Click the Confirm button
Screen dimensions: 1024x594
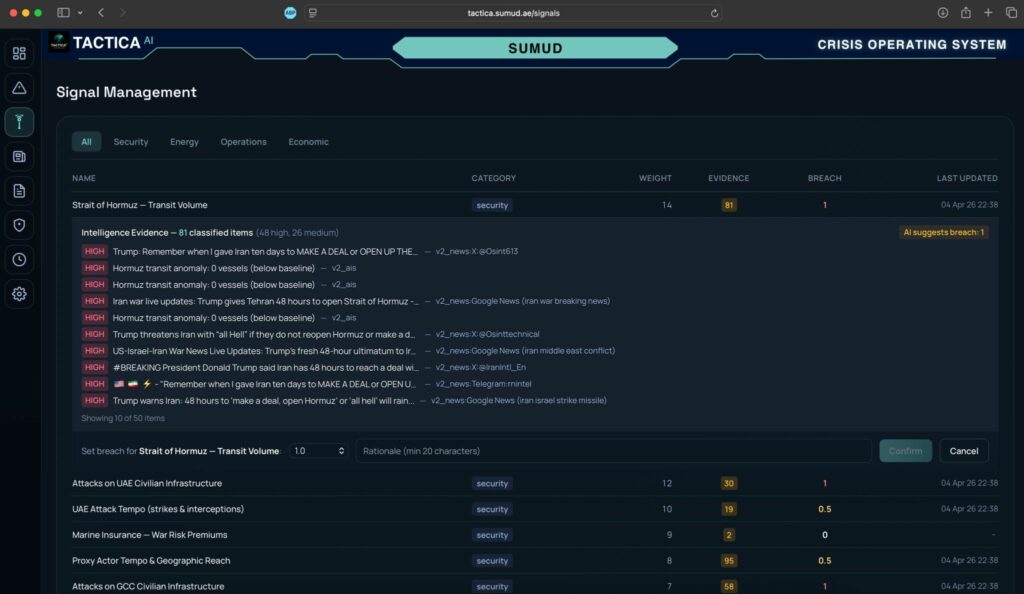905,451
